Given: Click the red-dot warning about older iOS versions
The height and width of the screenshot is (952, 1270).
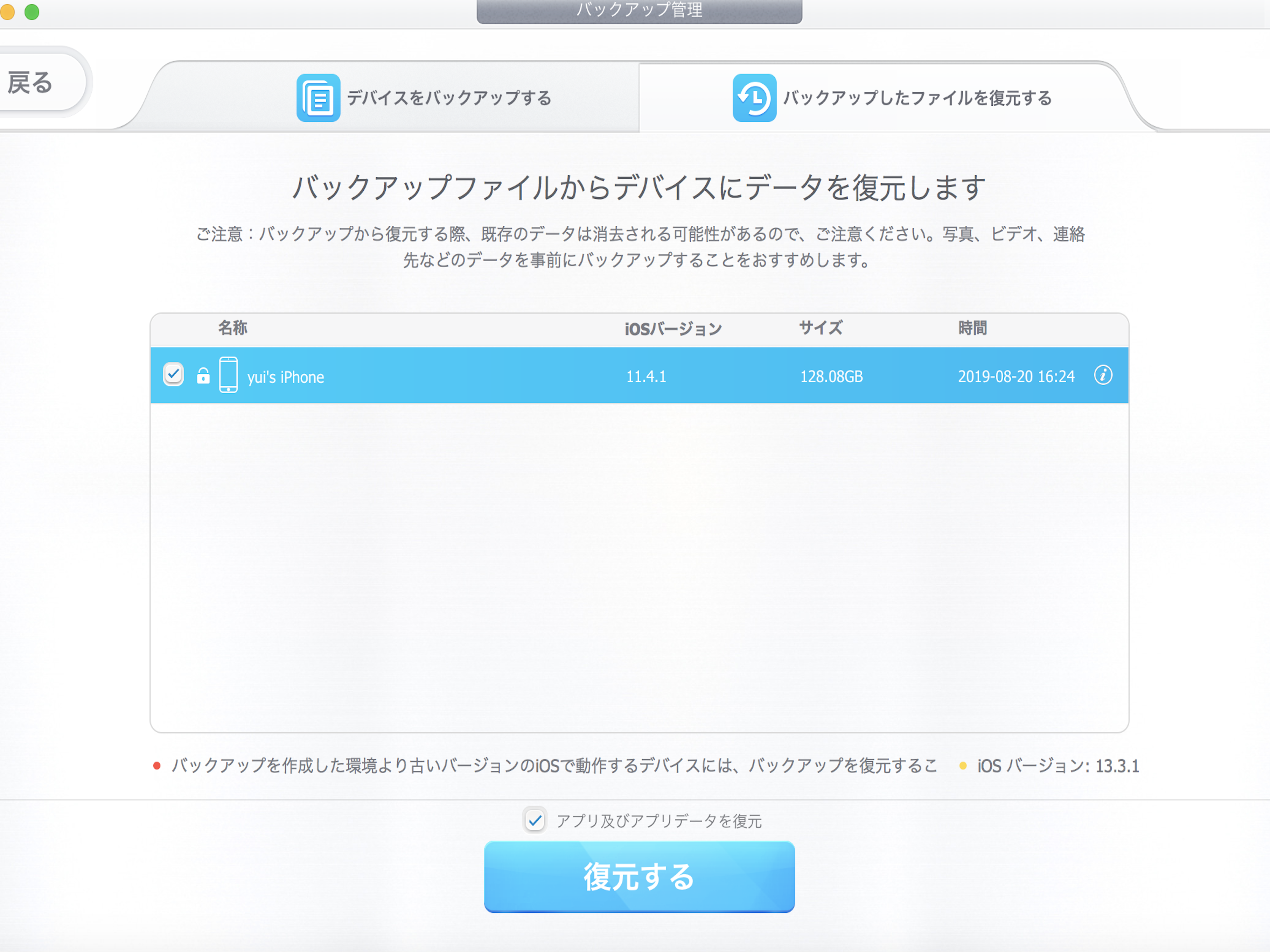Looking at the screenshot, I should 554,766.
